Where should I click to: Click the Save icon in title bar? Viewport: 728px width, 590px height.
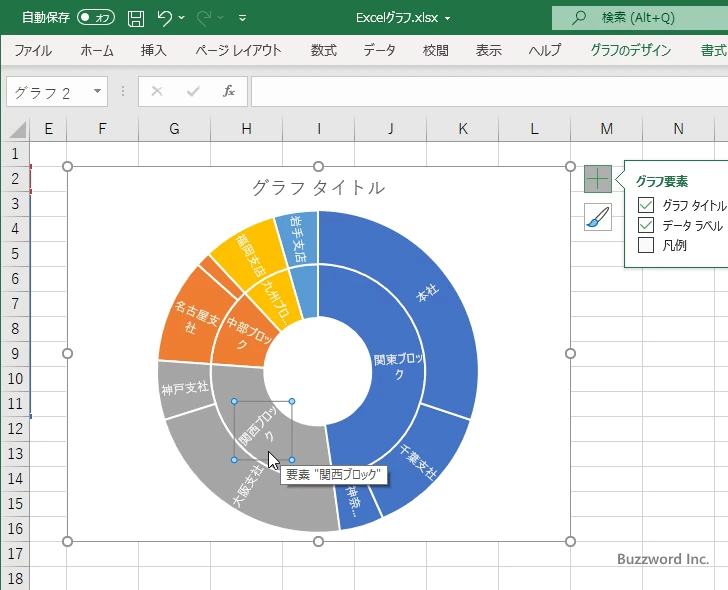[136, 18]
